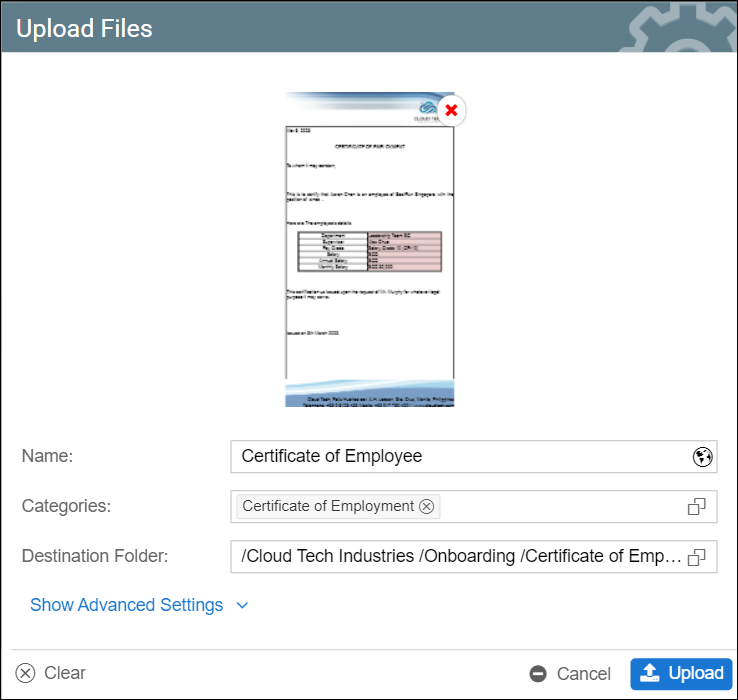This screenshot has height=700, width=738.
Task: Select the Certificate of Employment tag text
Action: (328, 507)
